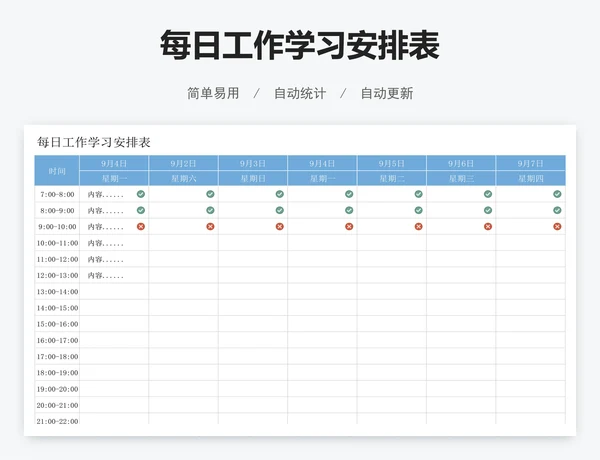Click the 9月6日 red cross in 9:00-10:00 row
Image resolution: width=600 pixels, height=460 pixels.
point(488,227)
